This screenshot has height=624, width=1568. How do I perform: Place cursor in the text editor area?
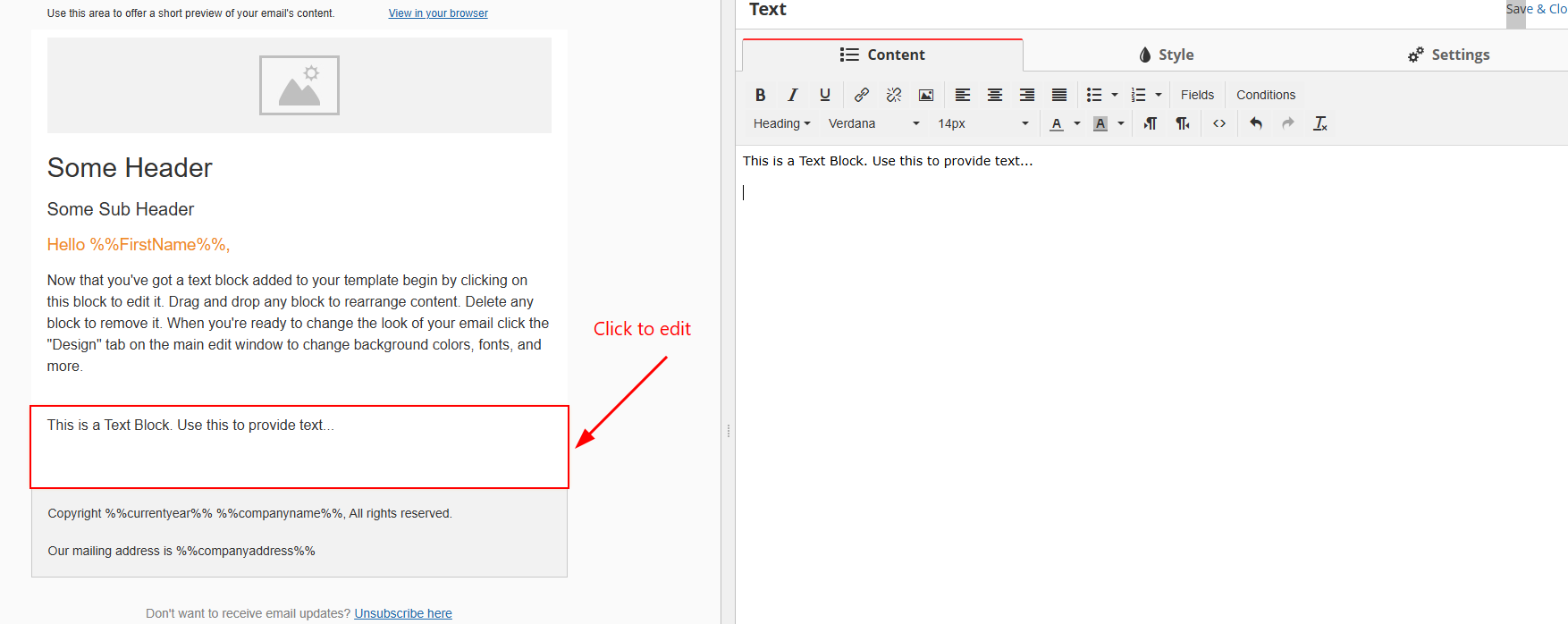(1151, 384)
